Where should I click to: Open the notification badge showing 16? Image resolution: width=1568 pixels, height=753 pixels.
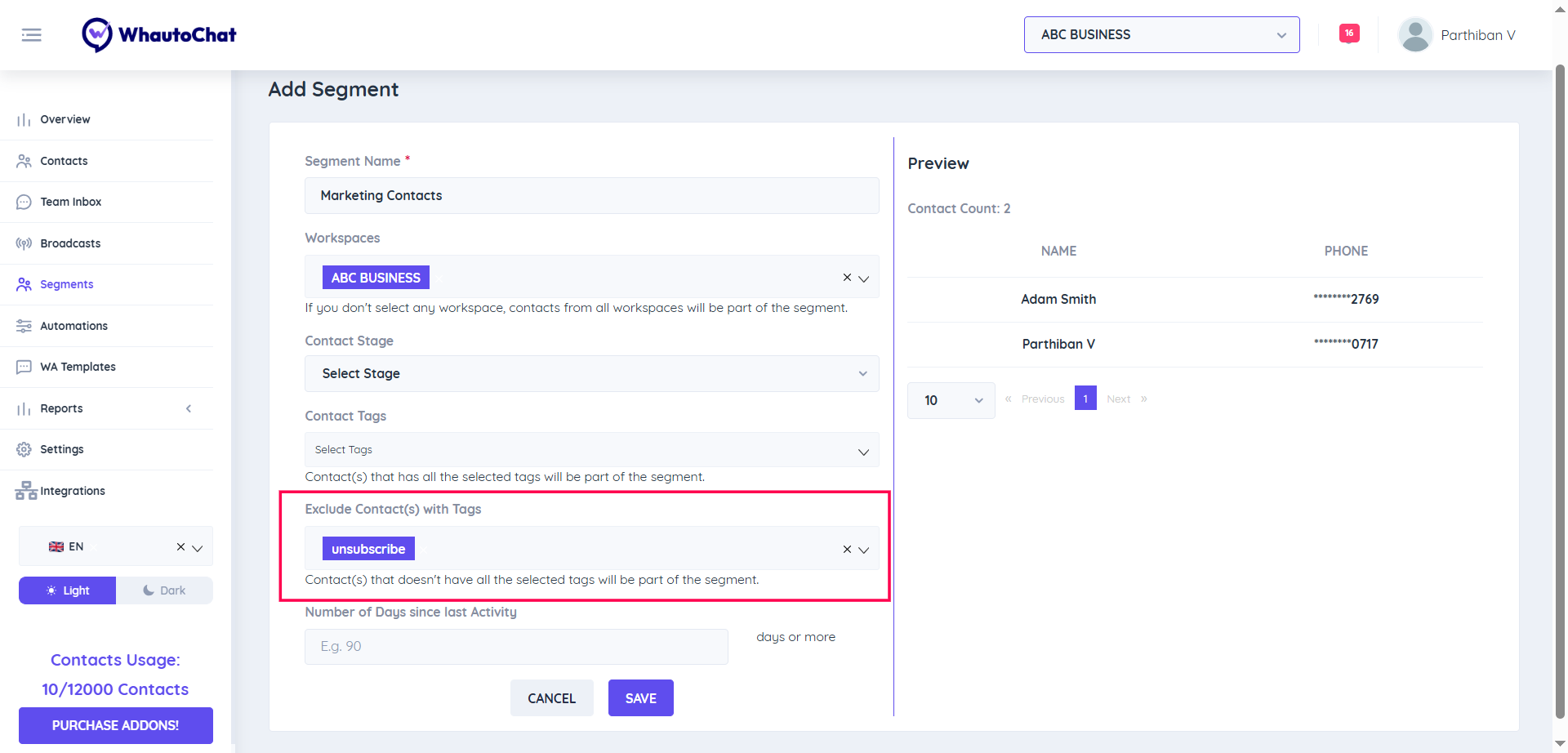pyautogui.click(x=1349, y=33)
